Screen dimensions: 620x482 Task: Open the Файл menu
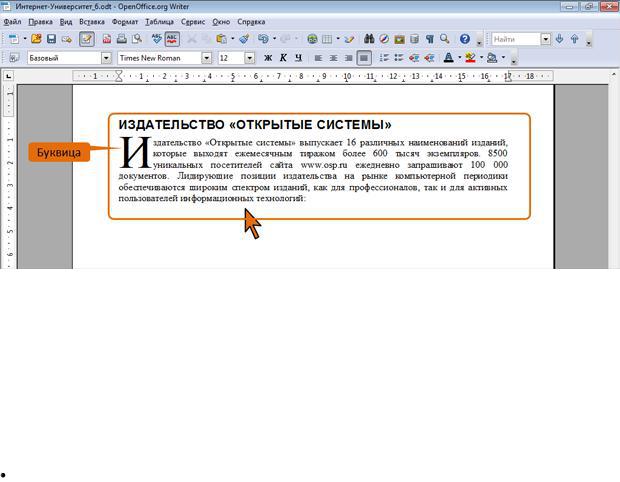tap(13, 22)
